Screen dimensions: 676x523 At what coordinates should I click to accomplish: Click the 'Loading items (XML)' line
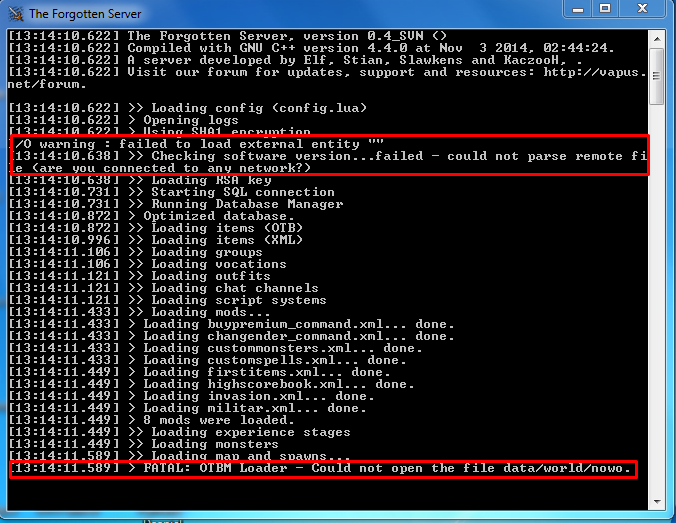click(156, 240)
